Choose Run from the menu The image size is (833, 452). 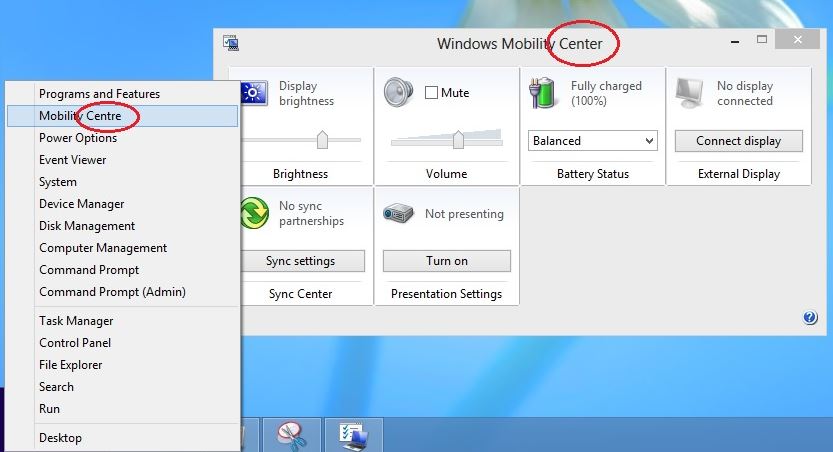pyautogui.click(x=123, y=409)
